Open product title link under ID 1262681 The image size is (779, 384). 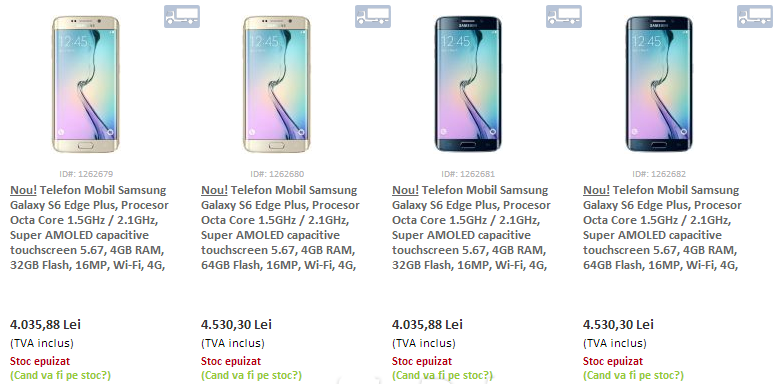[x=471, y=228]
